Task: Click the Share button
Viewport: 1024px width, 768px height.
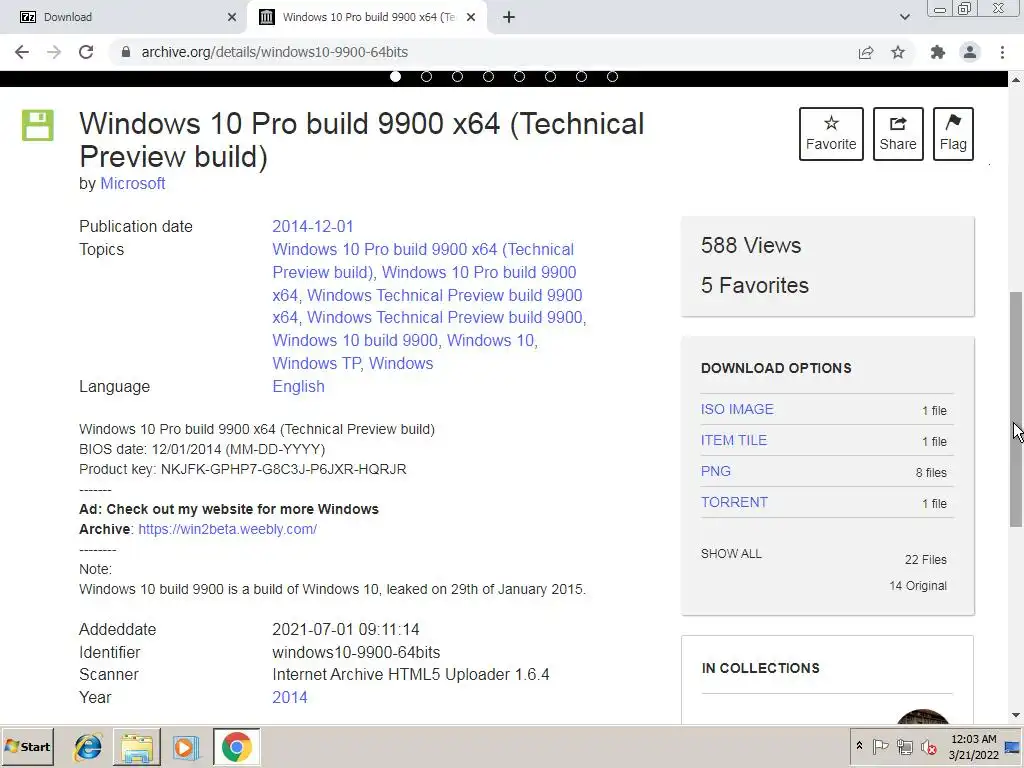Action: click(x=898, y=134)
